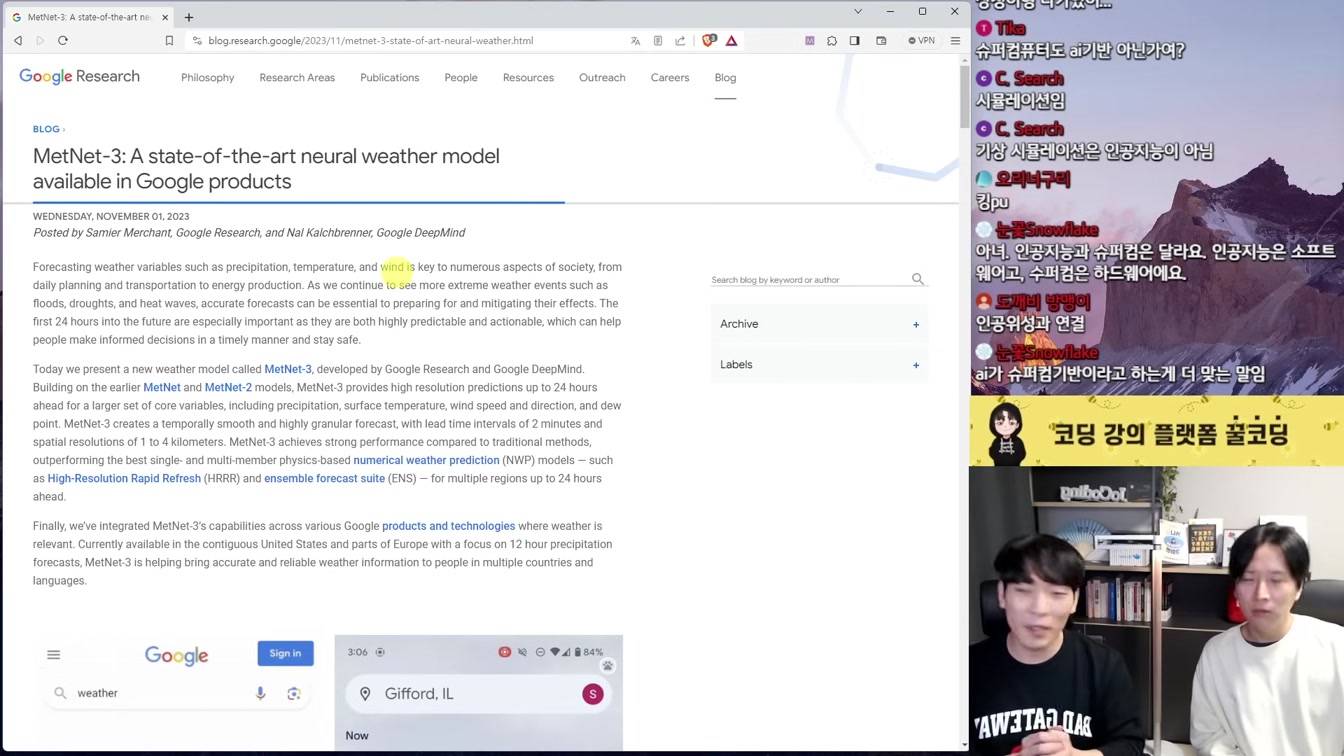The image size is (1344, 756).
Task: Open the Philosophy nav item
Action: pyautogui.click(x=208, y=78)
